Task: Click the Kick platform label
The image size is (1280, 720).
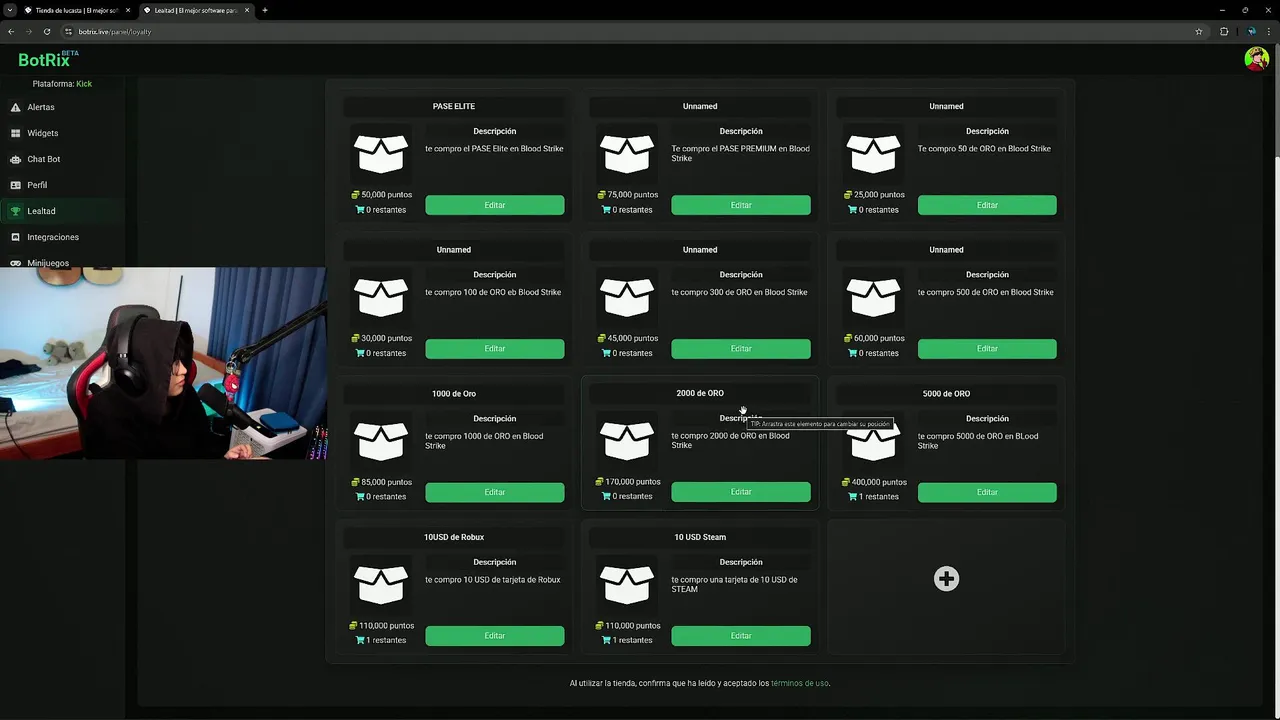Action: [84, 84]
